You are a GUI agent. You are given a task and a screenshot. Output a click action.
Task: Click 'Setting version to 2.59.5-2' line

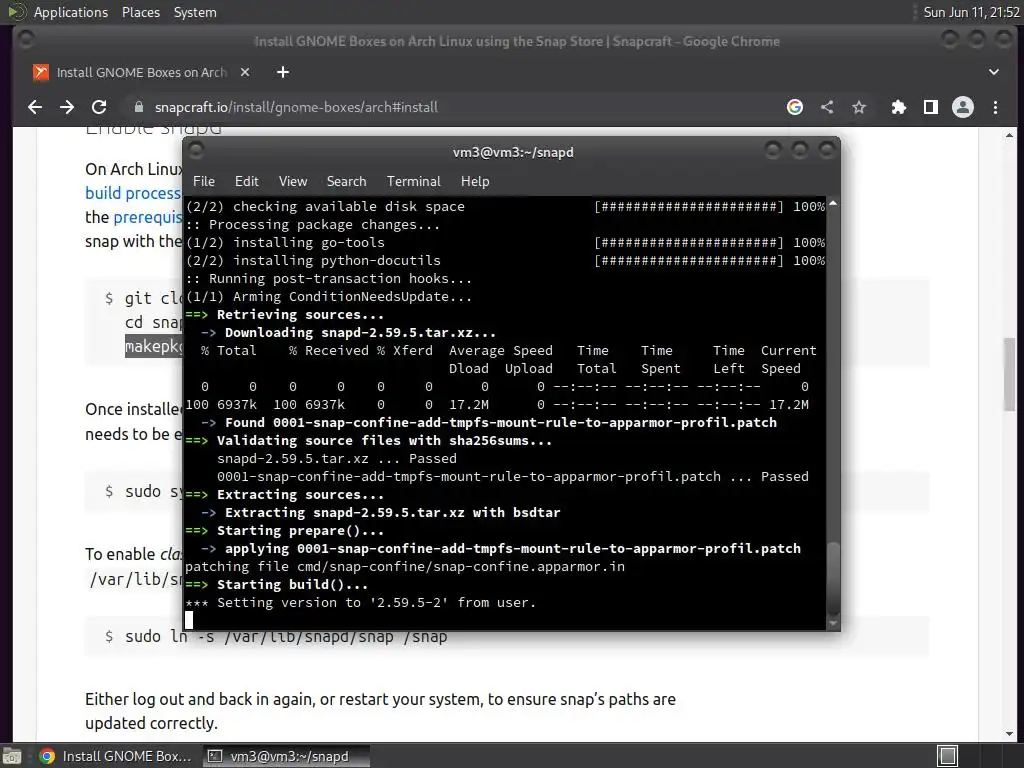coord(360,603)
